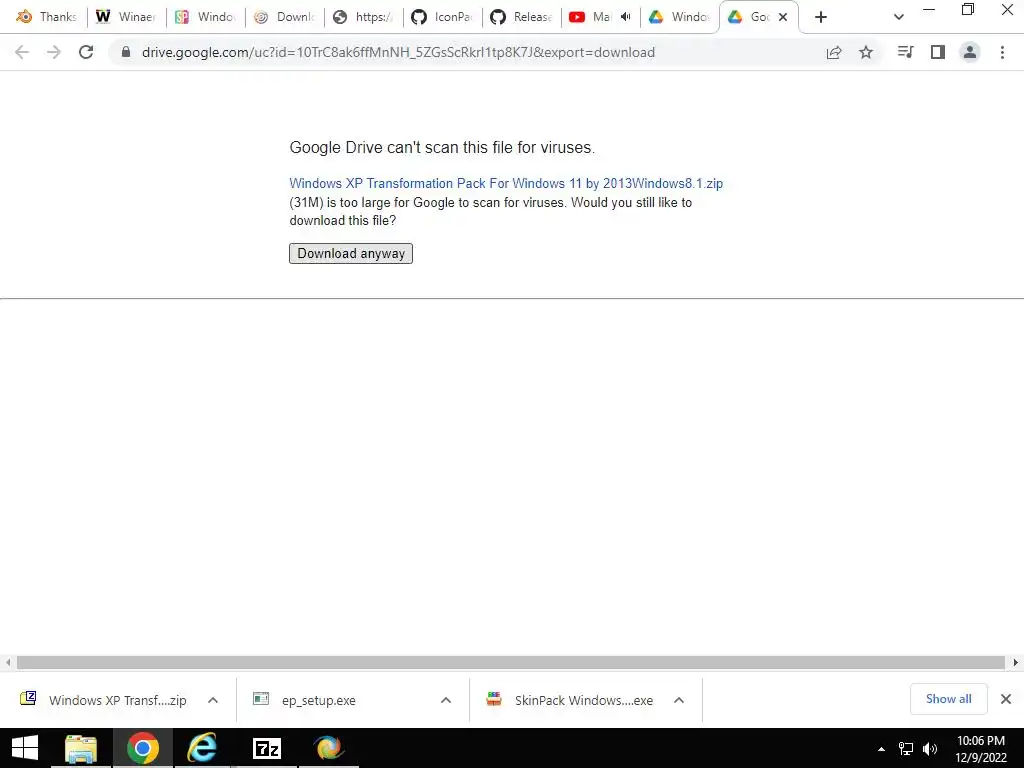Click the scroll right arrow
Screen dimensions: 1024x768
pos(1016,662)
